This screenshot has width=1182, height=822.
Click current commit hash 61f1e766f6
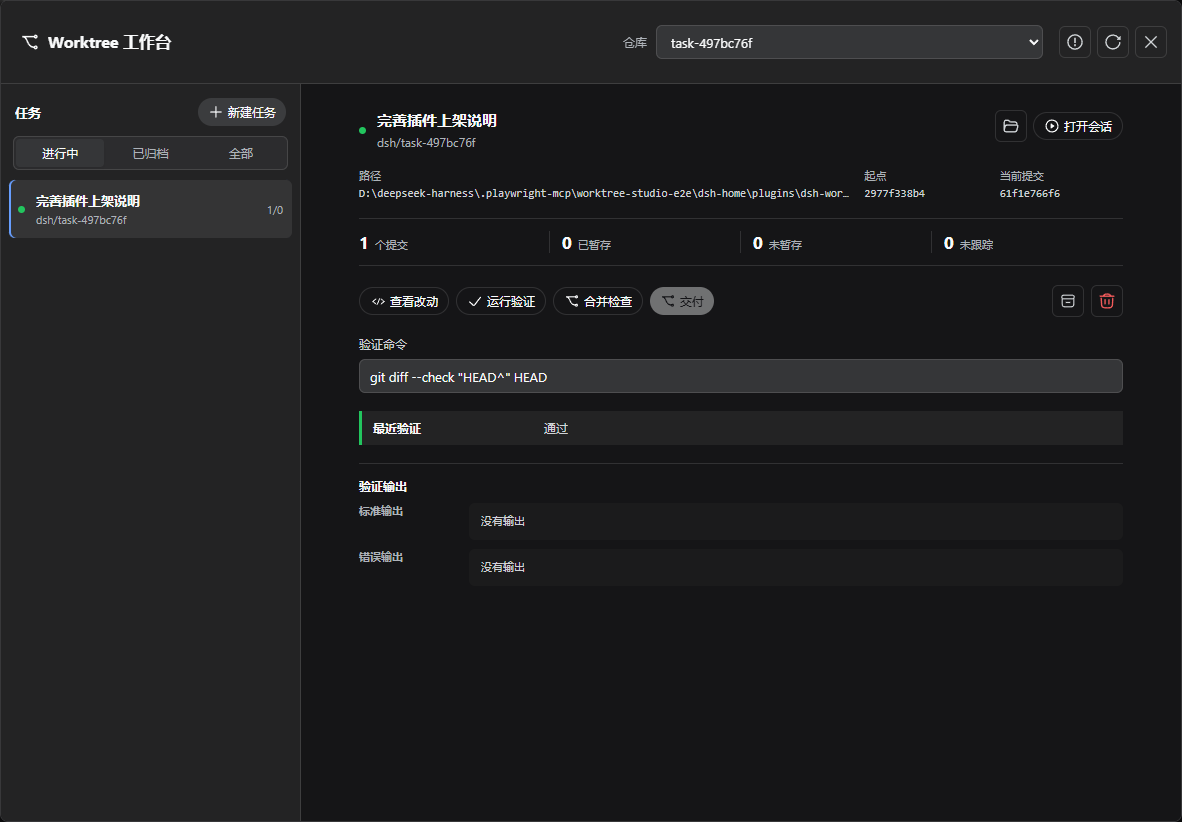(1030, 193)
